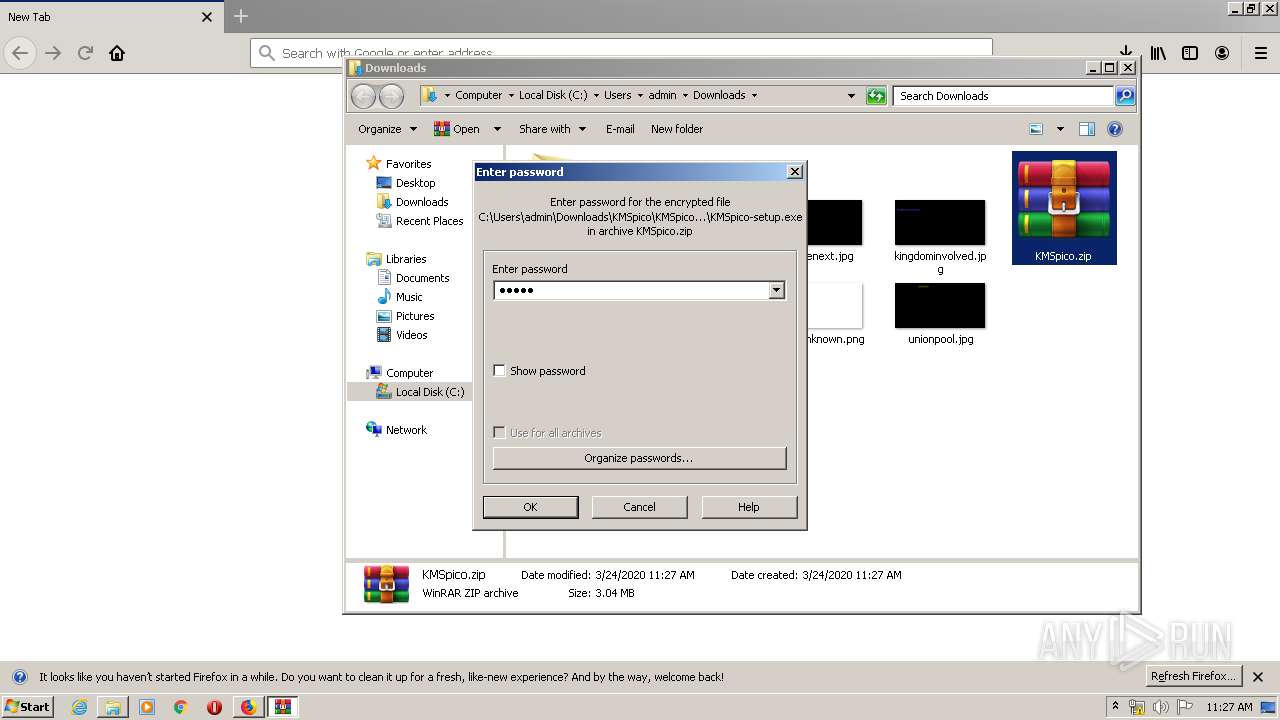1280x720 pixels.
Task: Click search magnifier in Downloads window
Action: pos(1125,96)
